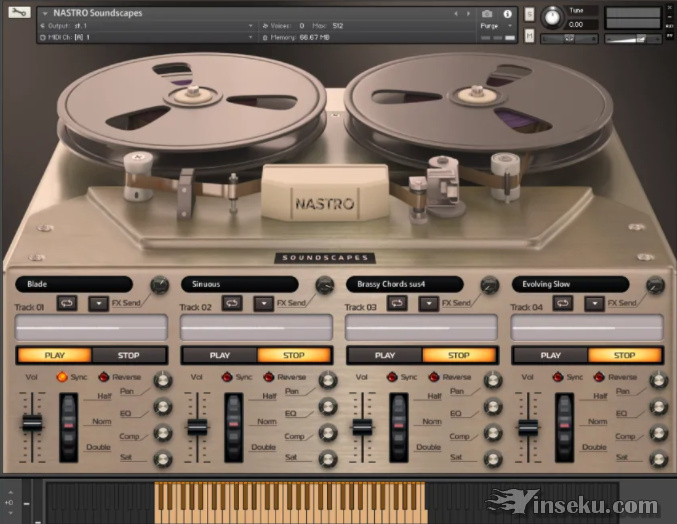Viewport: 677px width, 524px height.
Task: Enable Reverse on Track 02
Action: (x=268, y=377)
